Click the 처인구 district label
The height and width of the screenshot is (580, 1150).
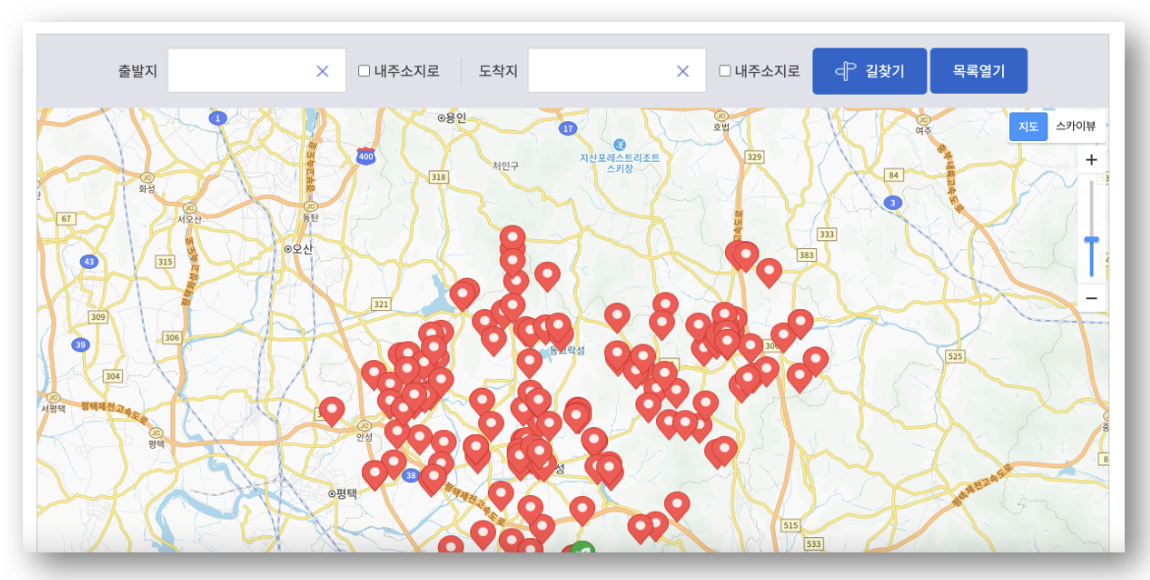505,166
